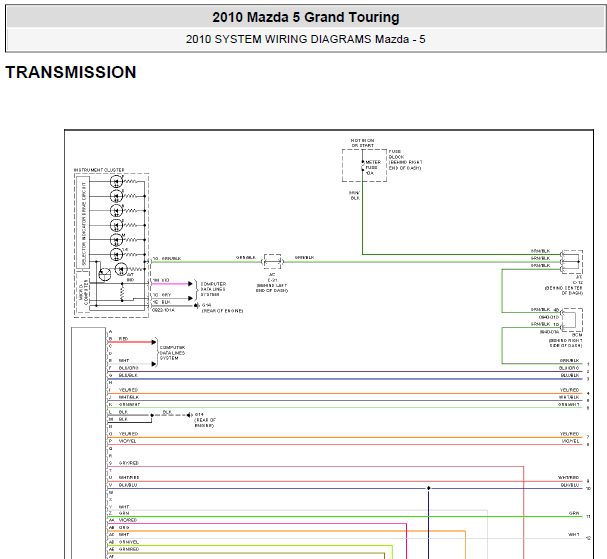The width and height of the screenshot is (607, 559).
Task: Click the Fuse Block location label
Action: point(405,159)
